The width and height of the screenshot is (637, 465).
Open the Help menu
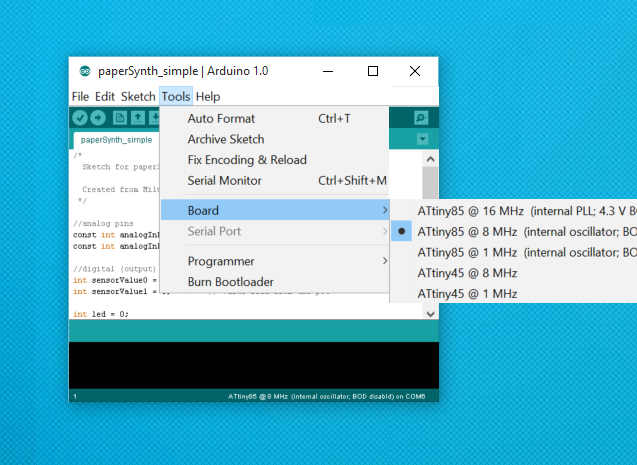208,97
